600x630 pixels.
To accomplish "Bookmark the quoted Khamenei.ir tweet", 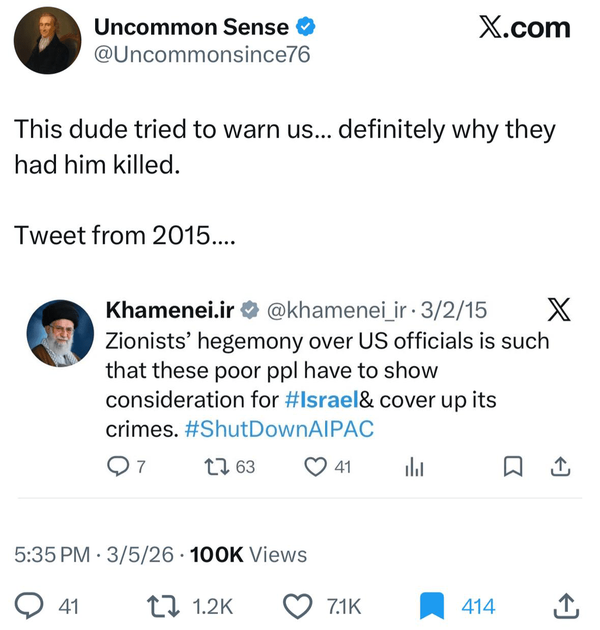I will [x=512, y=466].
